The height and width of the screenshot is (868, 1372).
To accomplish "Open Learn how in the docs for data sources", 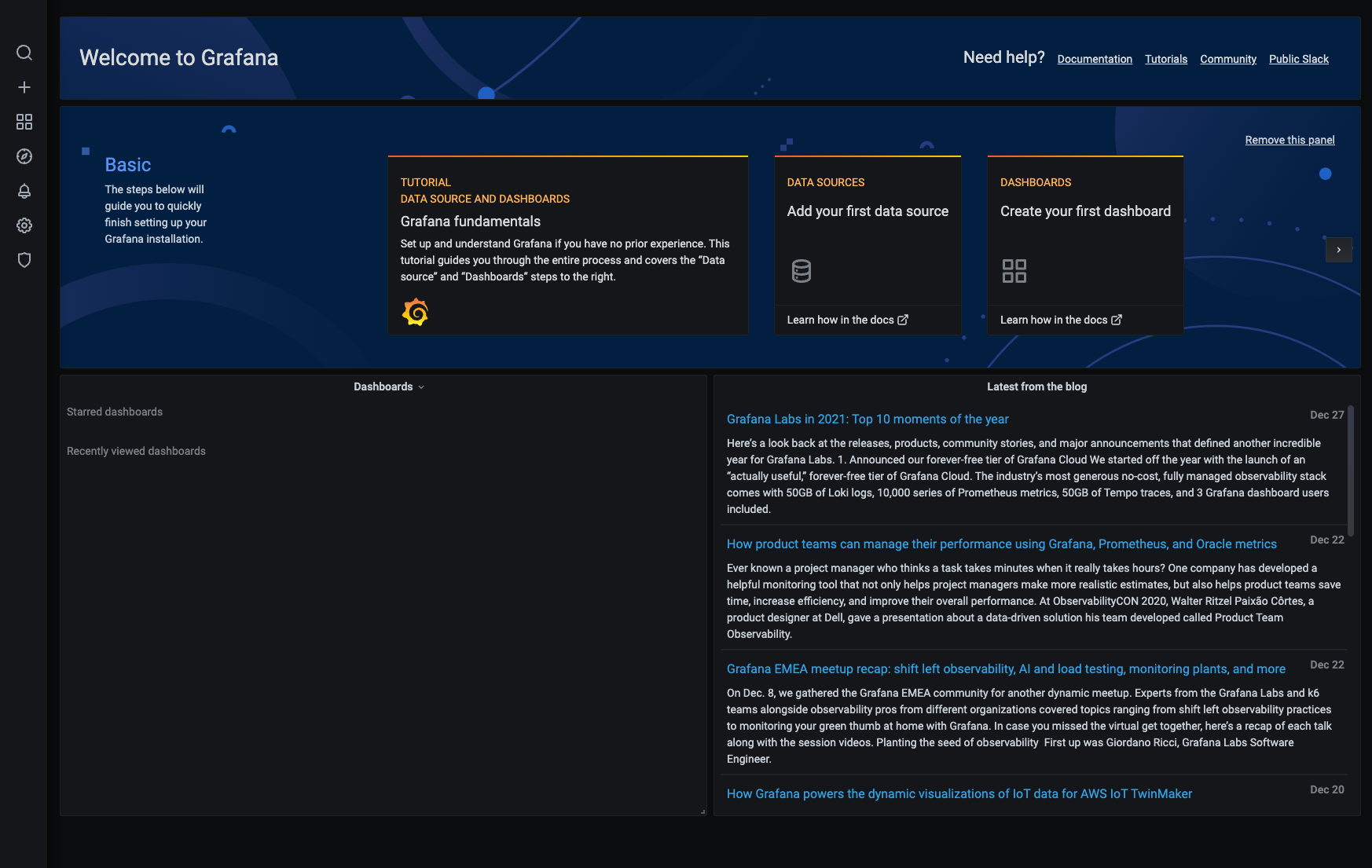I will [x=847, y=320].
